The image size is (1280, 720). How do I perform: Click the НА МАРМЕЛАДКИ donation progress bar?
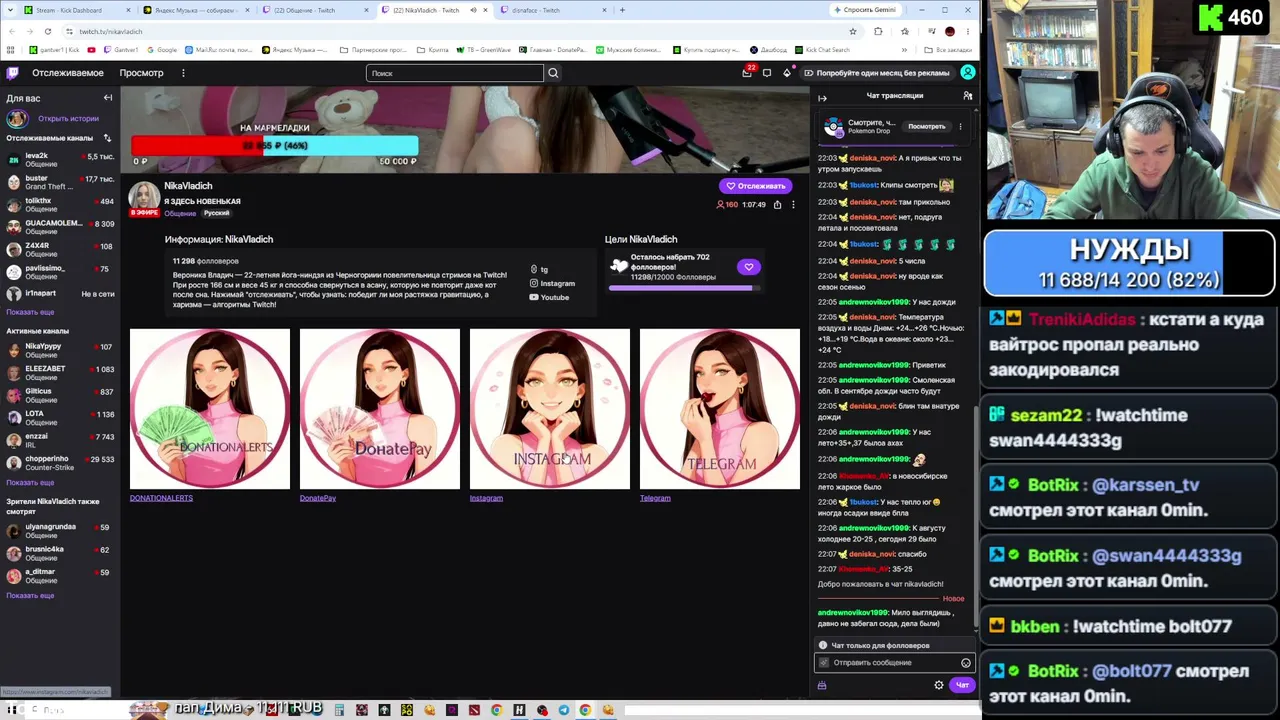click(x=275, y=146)
